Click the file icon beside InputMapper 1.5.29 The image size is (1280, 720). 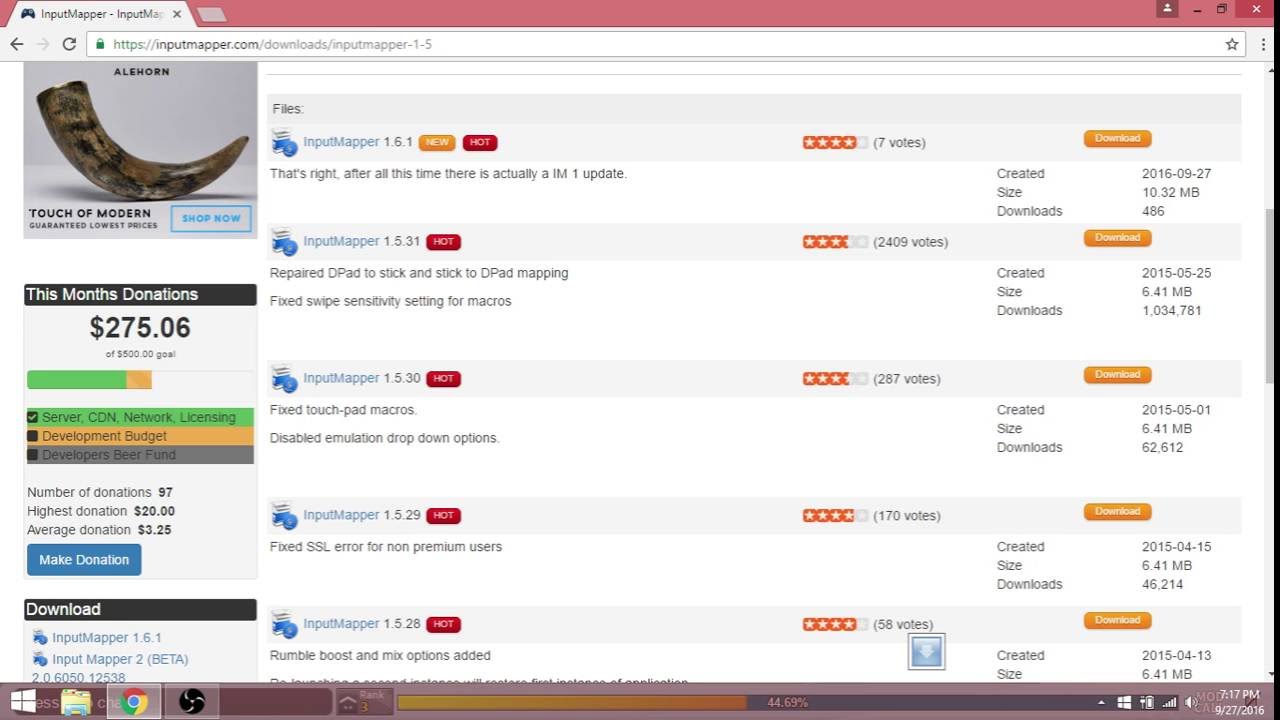[x=285, y=515]
